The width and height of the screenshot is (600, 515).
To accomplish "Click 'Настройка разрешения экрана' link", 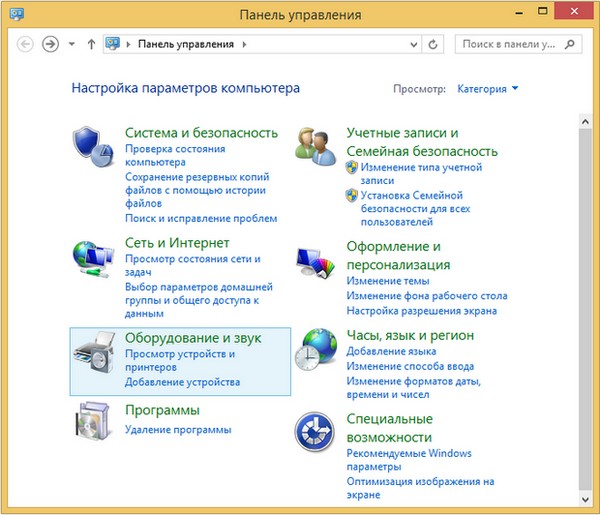I will coord(422,311).
